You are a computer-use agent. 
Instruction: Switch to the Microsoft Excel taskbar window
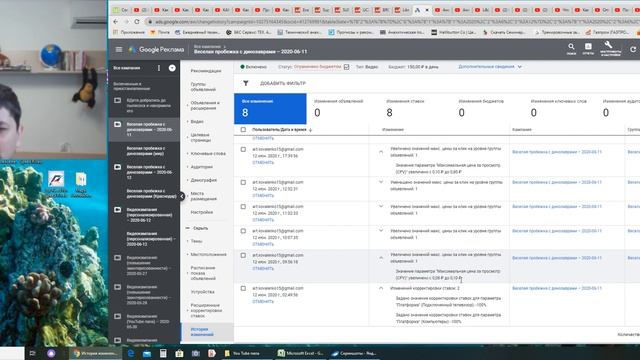[x=300, y=353]
